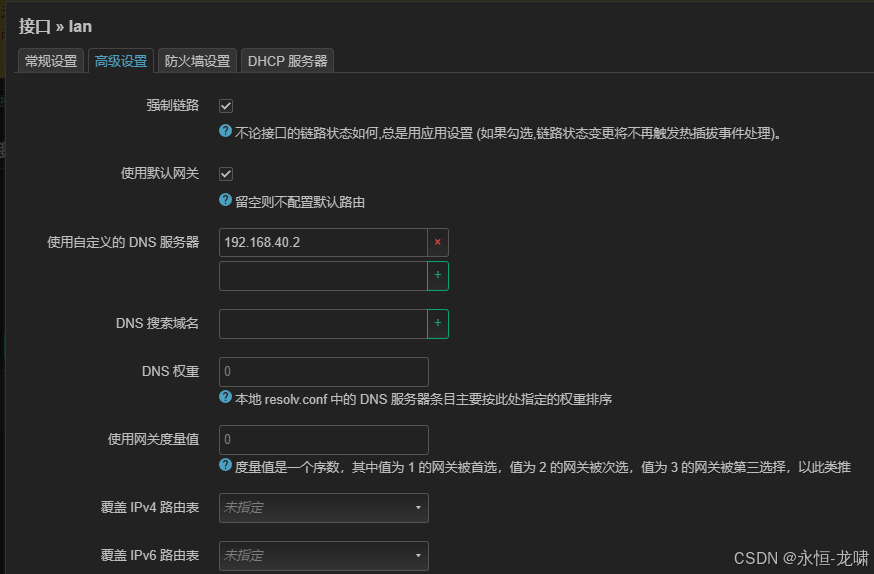
Task: Click the 覆盖 IPv6 路由表 label
Action: [150, 555]
